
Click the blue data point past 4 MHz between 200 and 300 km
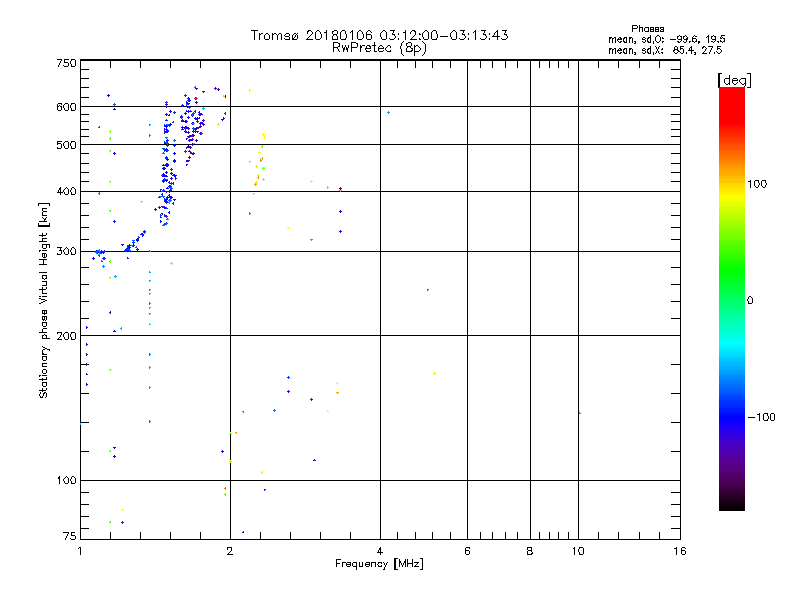point(428,290)
